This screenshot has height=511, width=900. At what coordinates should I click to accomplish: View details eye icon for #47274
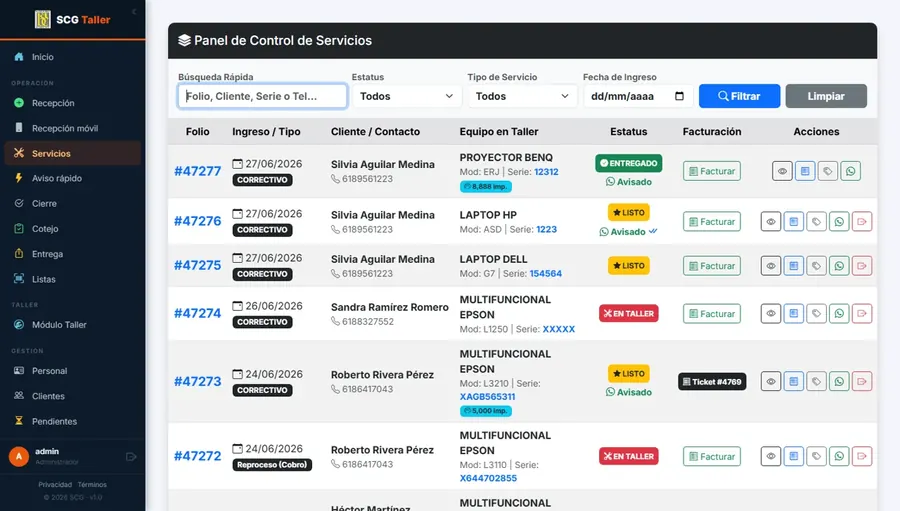[771, 313]
